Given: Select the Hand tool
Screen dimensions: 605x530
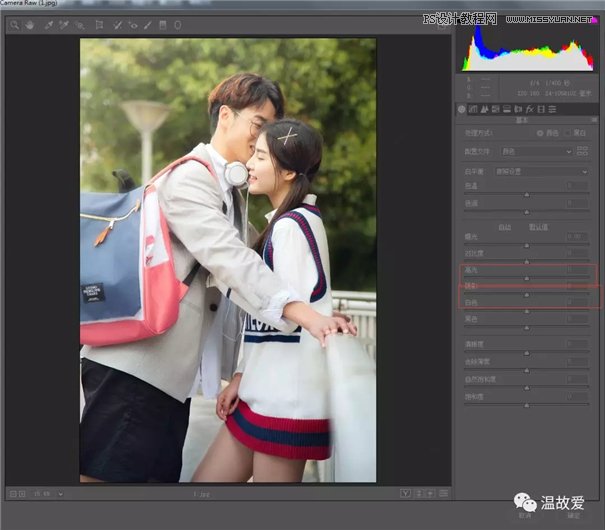Looking at the screenshot, I should (x=29, y=24).
